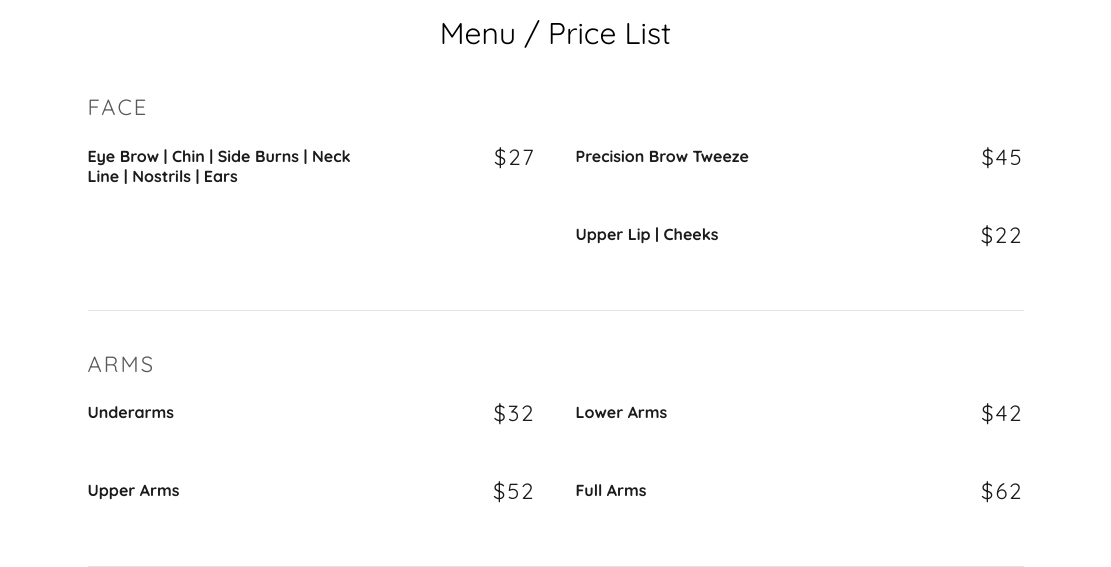
Task: Click the Menu / Price List heading
Action: point(555,34)
